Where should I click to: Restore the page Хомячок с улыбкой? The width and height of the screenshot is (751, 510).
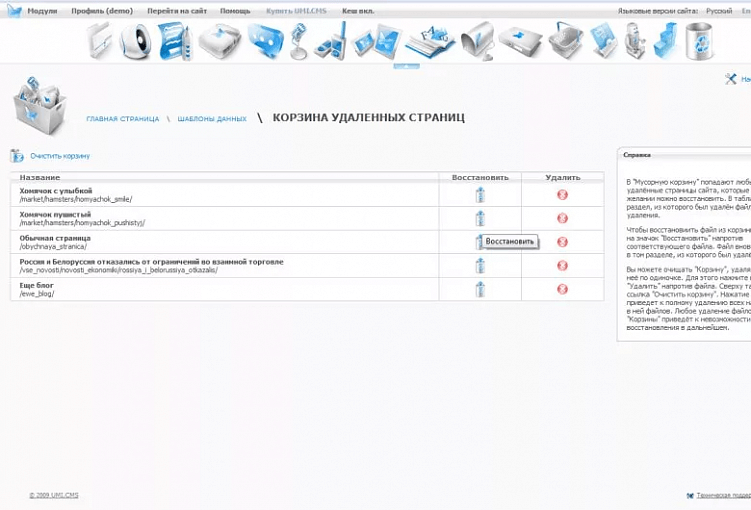pyautogui.click(x=480, y=195)
